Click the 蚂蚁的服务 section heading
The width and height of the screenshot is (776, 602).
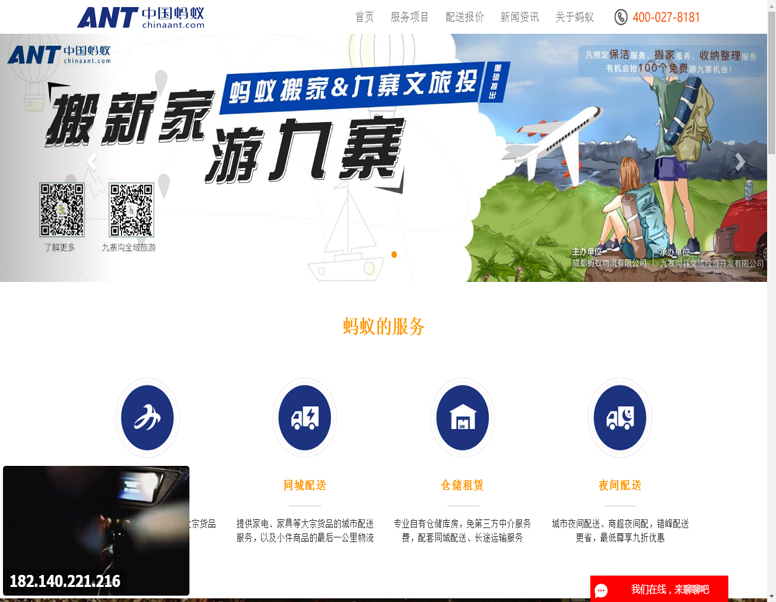(384, 327)
